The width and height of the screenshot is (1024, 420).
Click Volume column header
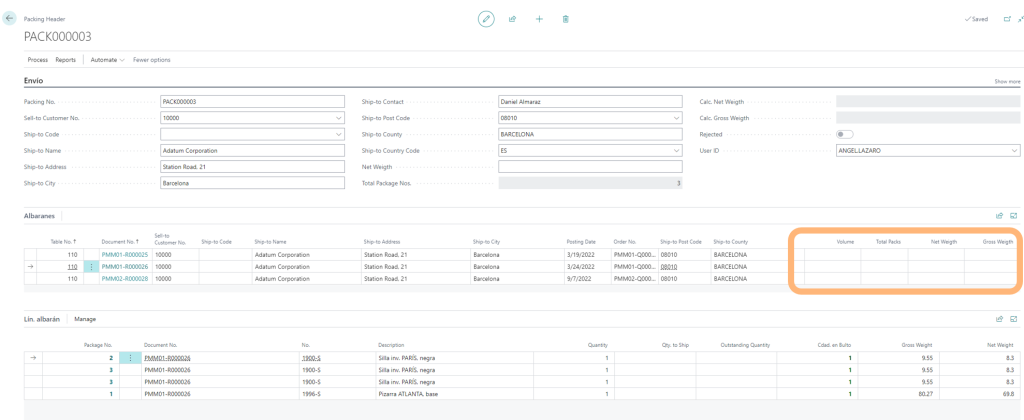tap(846, 242)
